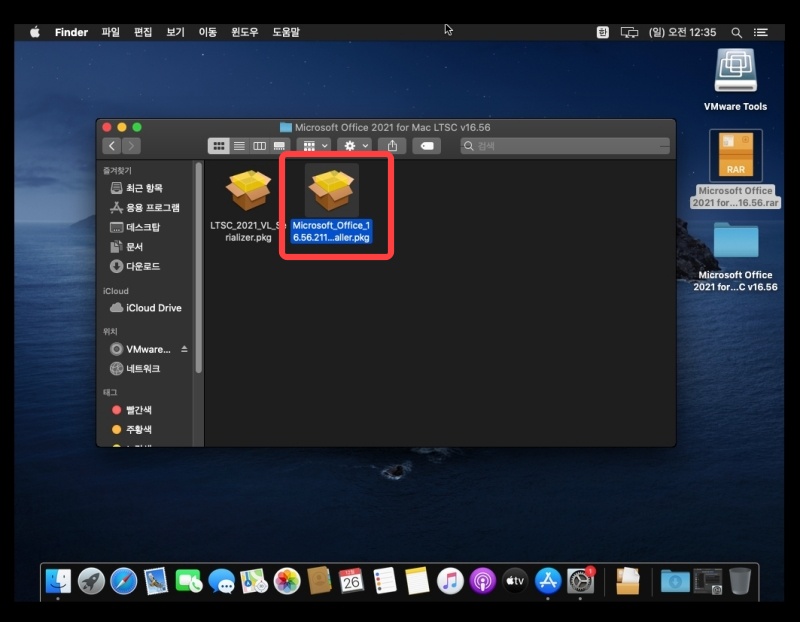Open System Preferences from the Dock
This screenshot has height=622, width=800.
(x=580, y=581)
